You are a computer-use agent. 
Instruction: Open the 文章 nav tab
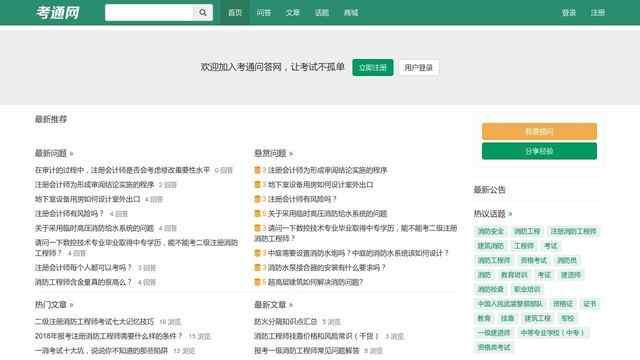pos(293,13)
